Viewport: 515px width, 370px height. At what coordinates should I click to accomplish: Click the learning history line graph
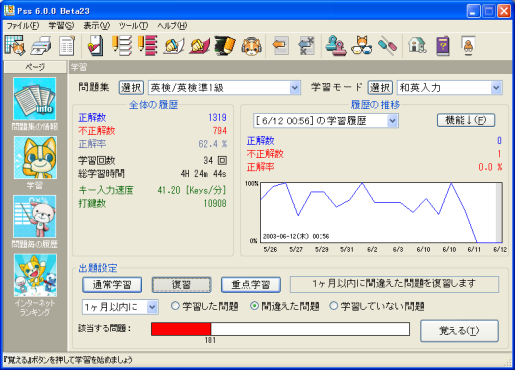point(381,212)
